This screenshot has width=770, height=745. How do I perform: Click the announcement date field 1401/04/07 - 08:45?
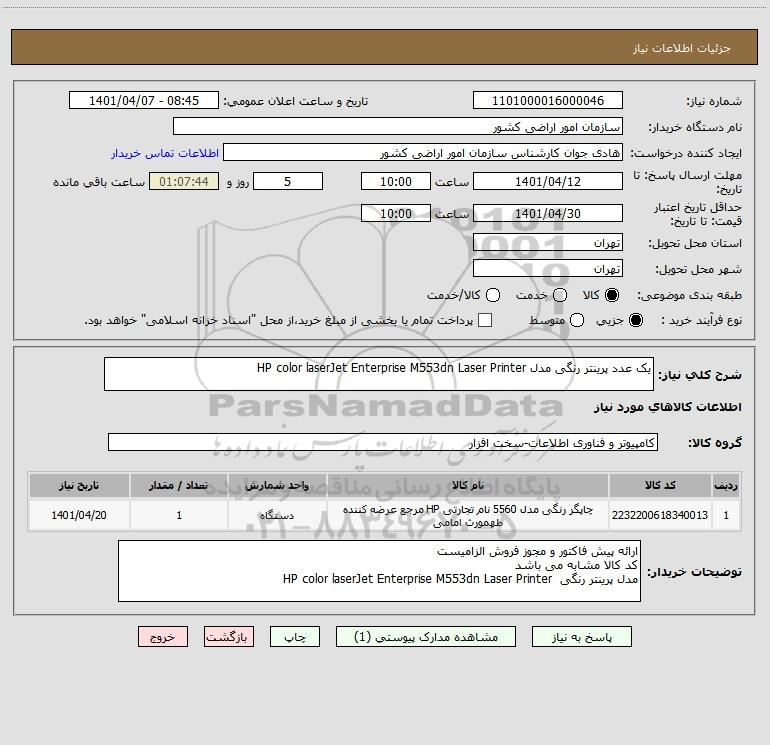pos(144,100)
